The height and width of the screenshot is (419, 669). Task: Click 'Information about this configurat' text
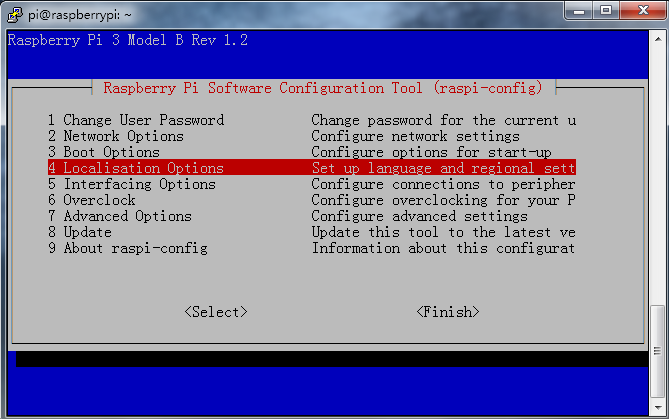click(x=444, y=248)
